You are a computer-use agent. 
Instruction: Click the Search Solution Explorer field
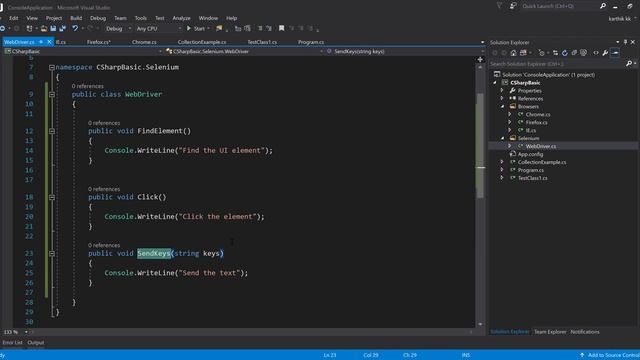point(557,64)
